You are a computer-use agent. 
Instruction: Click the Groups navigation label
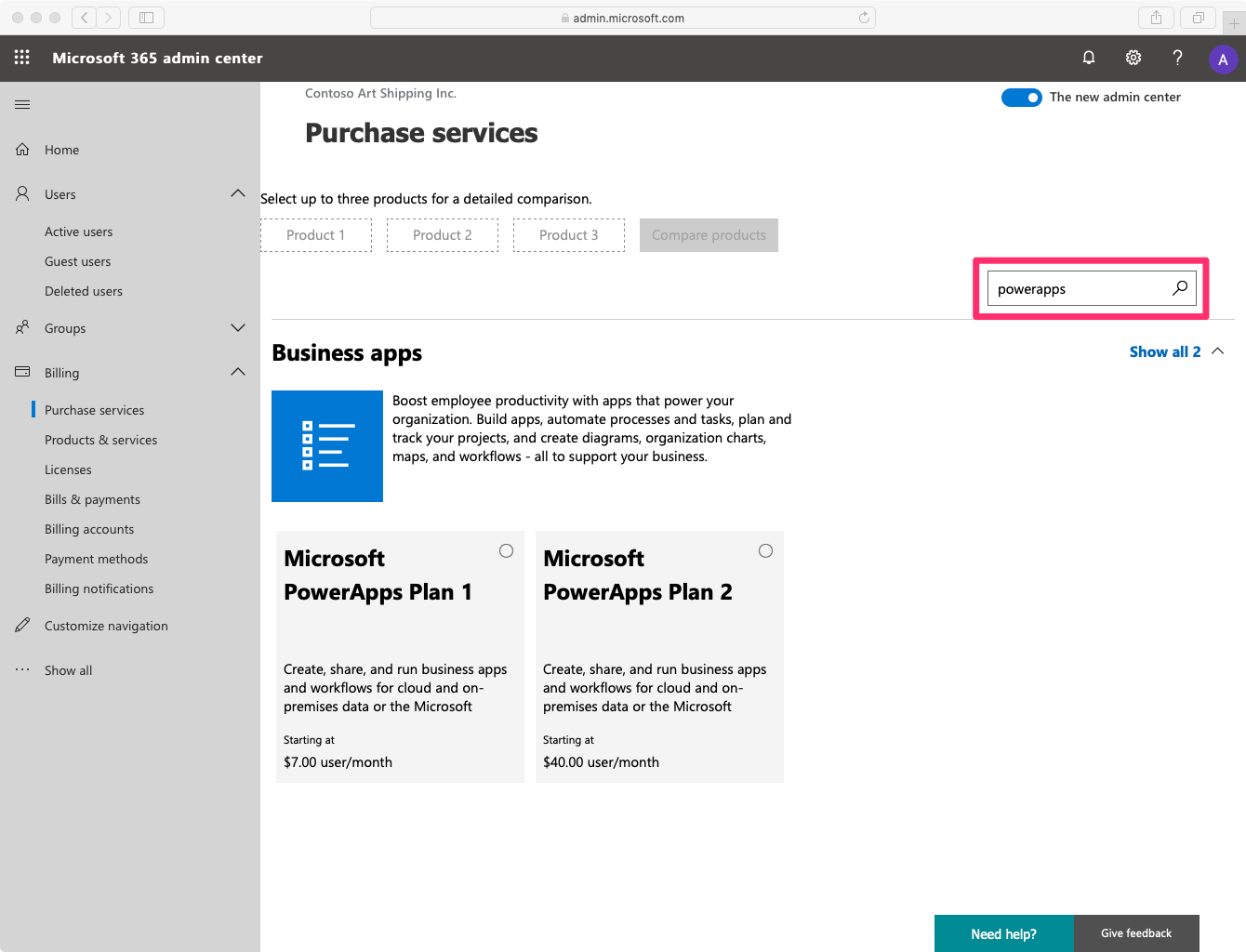point(65,328)
